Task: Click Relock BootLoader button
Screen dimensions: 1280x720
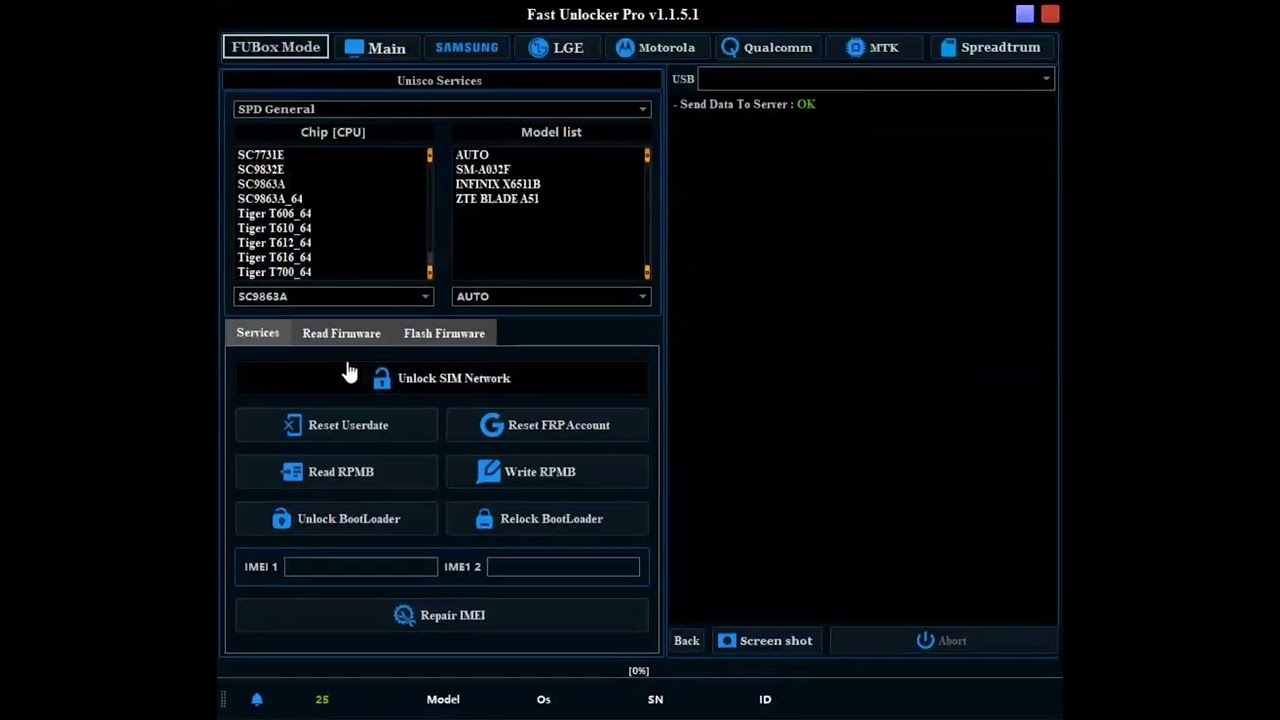Action: pos(547,519)
